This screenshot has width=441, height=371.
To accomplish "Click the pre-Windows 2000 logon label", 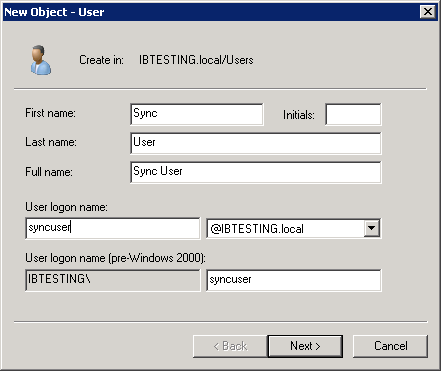I will click(x=116, y=258).
